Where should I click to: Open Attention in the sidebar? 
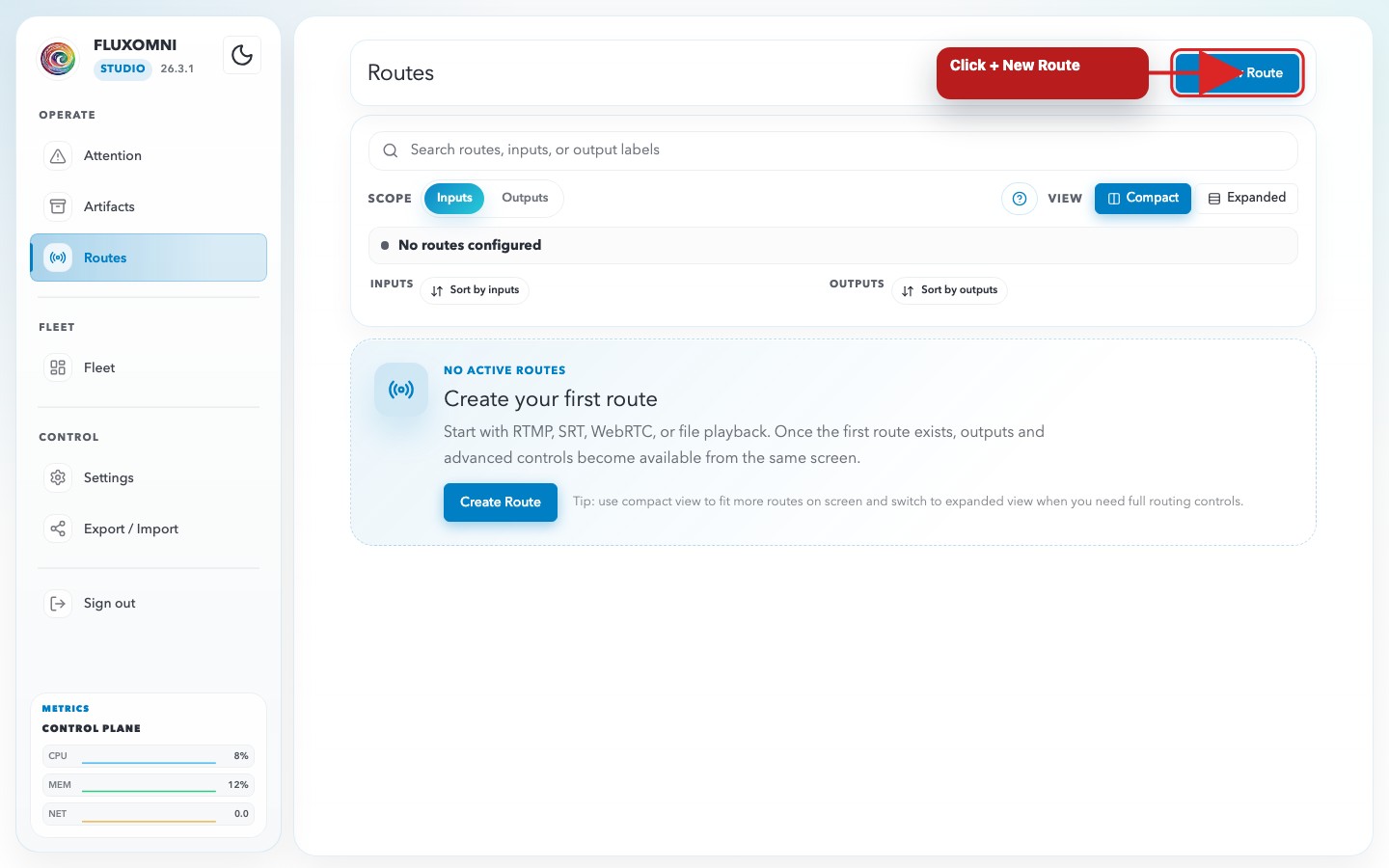point(149,155)
